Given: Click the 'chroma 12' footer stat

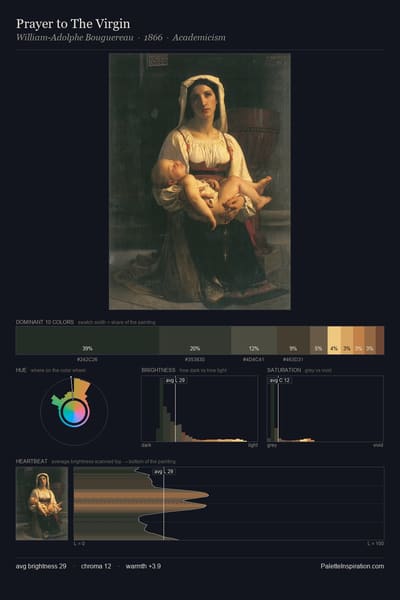Looking at the screenshot, I should coord(96,566).
